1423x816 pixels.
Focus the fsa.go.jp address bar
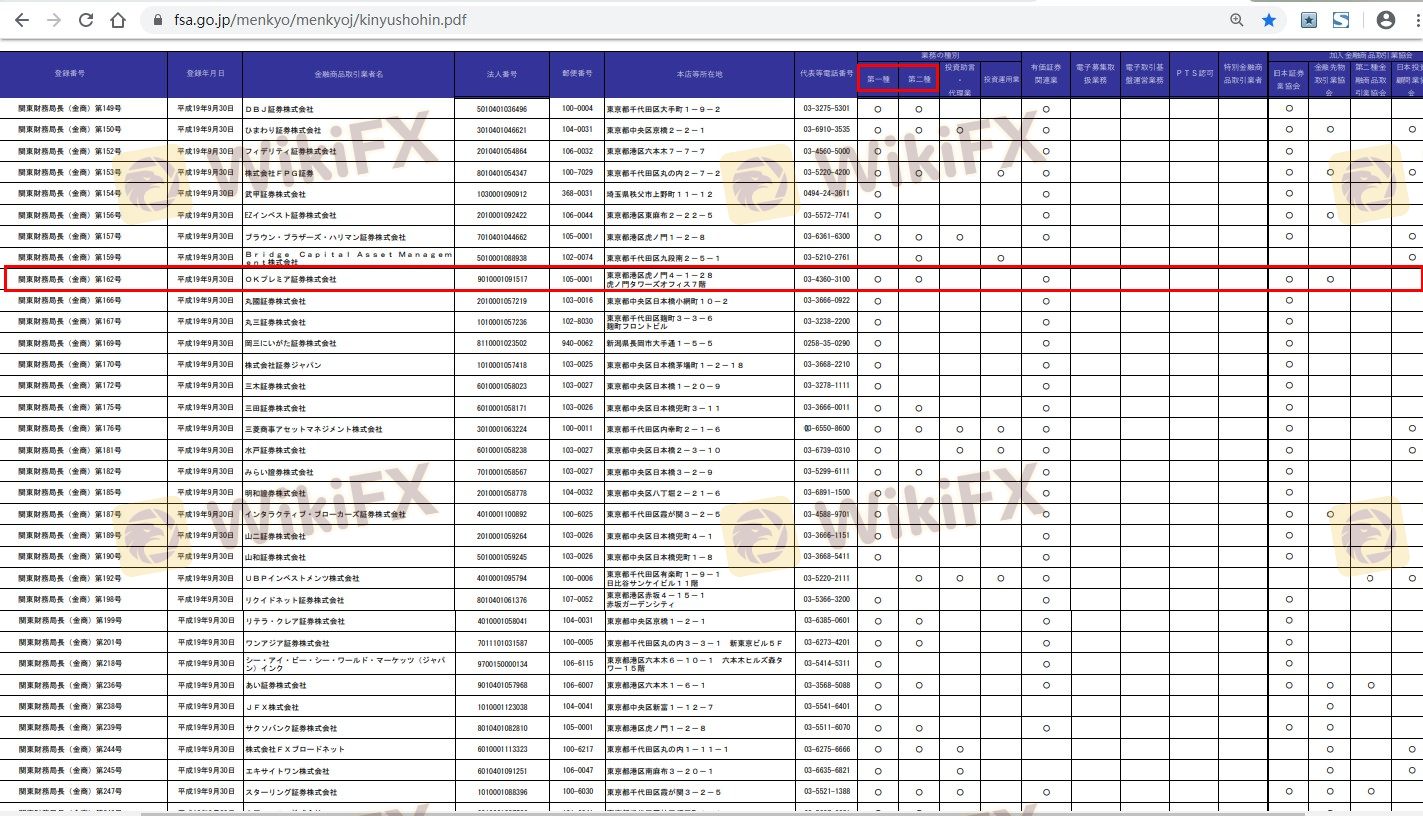[x=600, y=20]
